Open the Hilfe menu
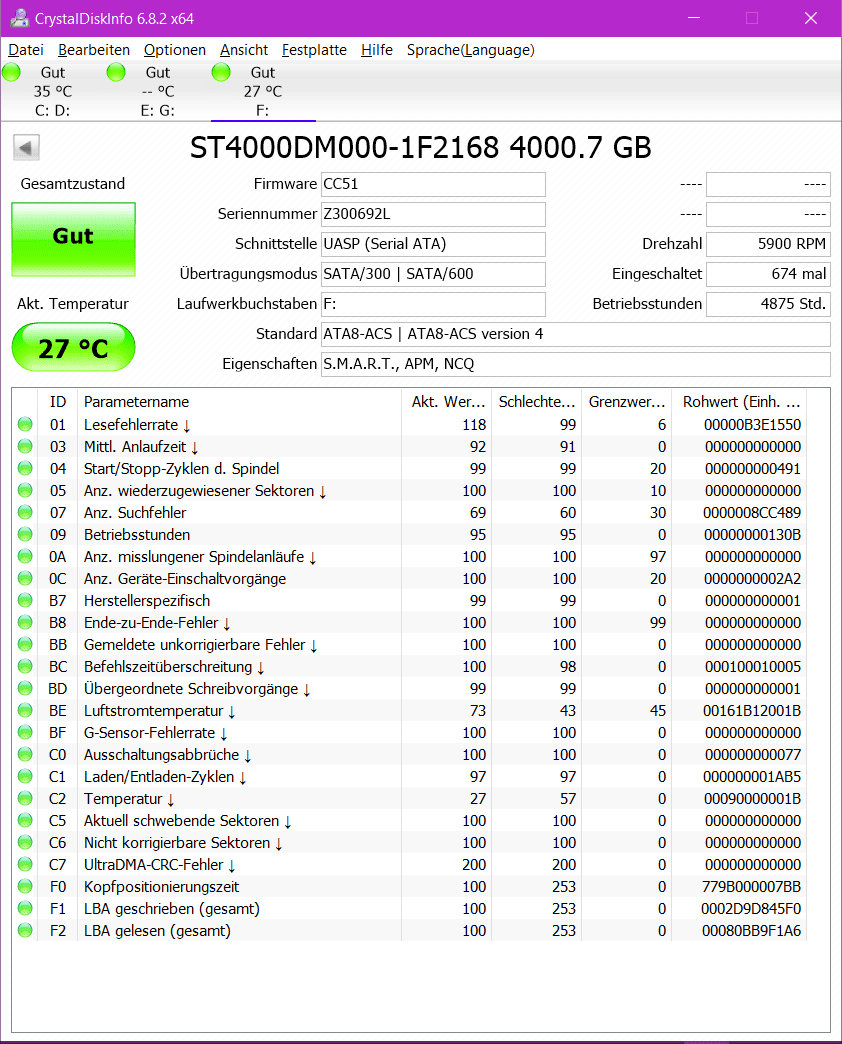Image resolution: width=842 pixels, height=1044 pixels. pos(377,50)
